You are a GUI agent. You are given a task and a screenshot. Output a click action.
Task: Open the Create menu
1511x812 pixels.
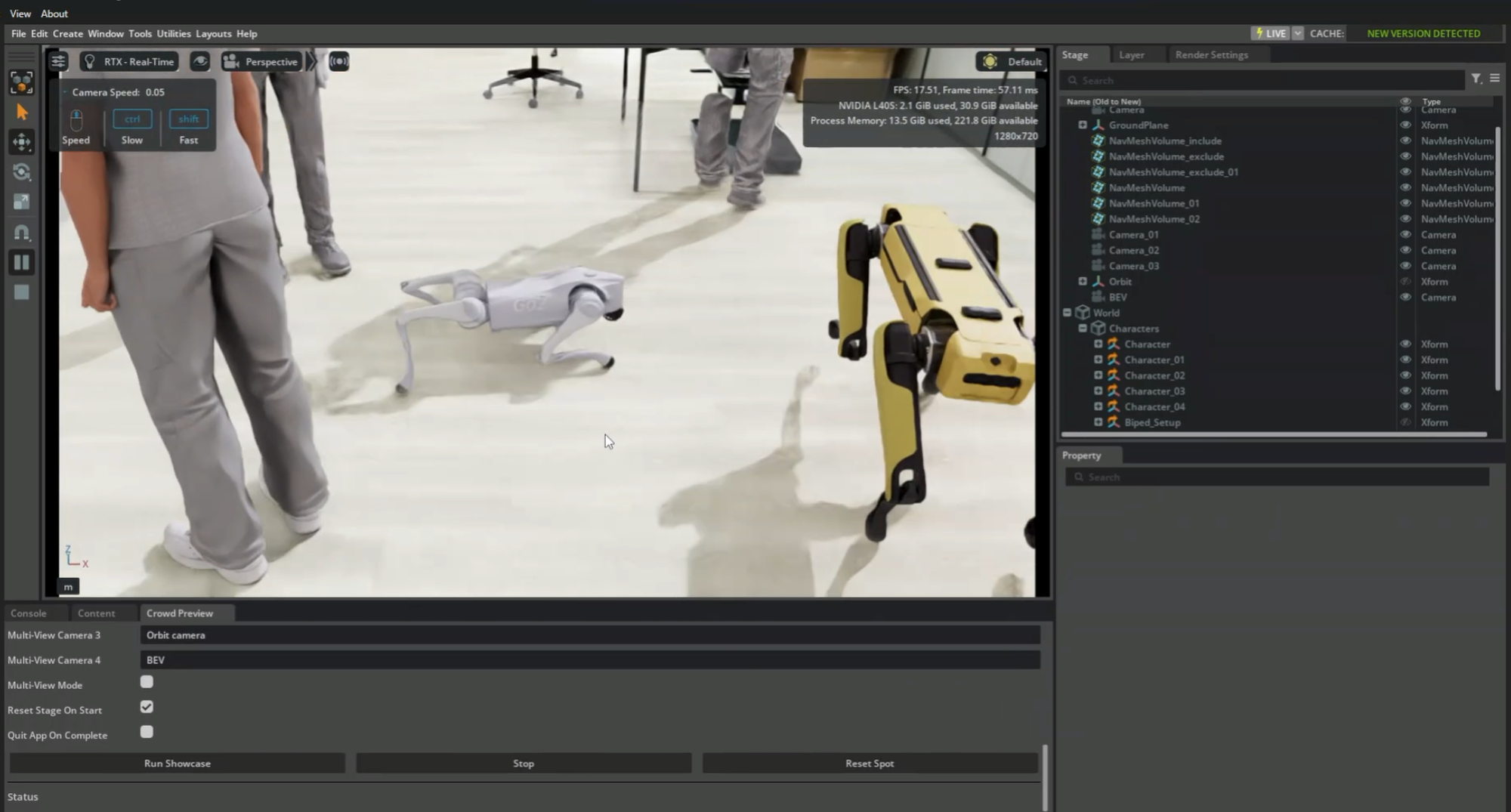[x=68, y=33]
